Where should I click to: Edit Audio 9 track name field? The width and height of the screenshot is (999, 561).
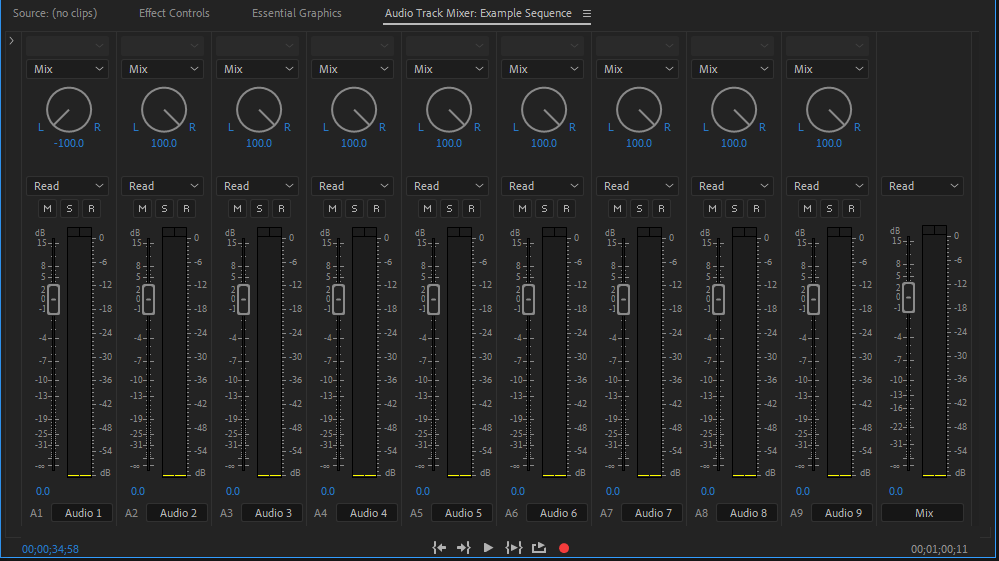(842, 513)
